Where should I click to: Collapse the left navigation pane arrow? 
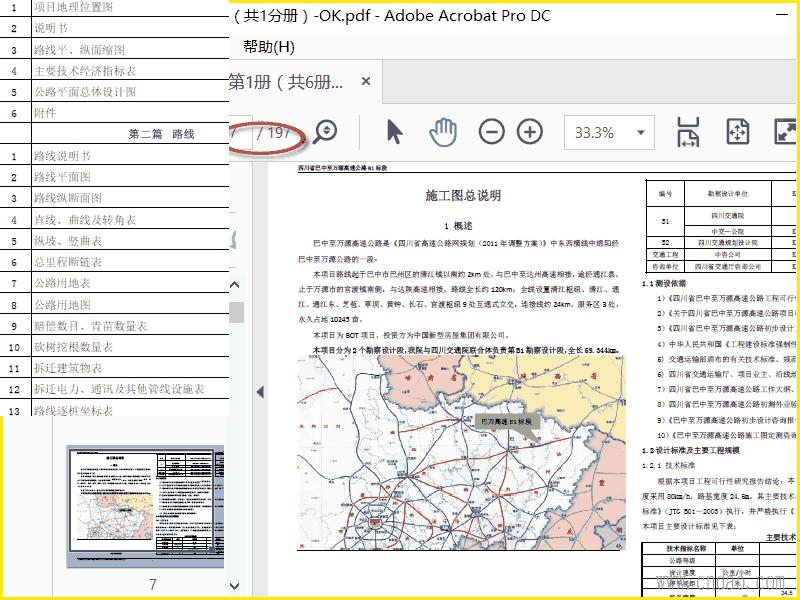pos(260,391)
